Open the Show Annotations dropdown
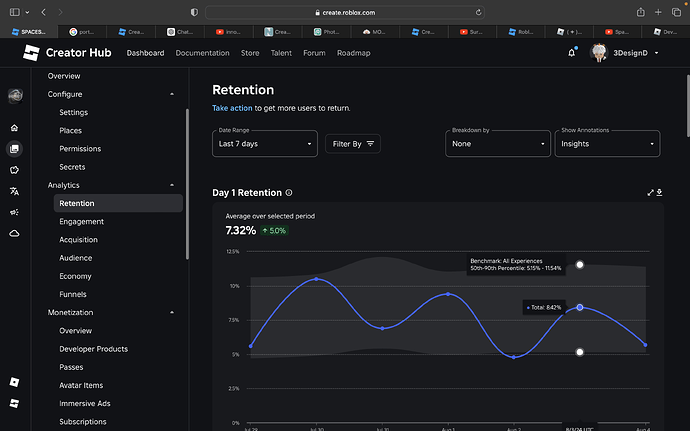The image size is (690, 431). [x=607, y=144]
